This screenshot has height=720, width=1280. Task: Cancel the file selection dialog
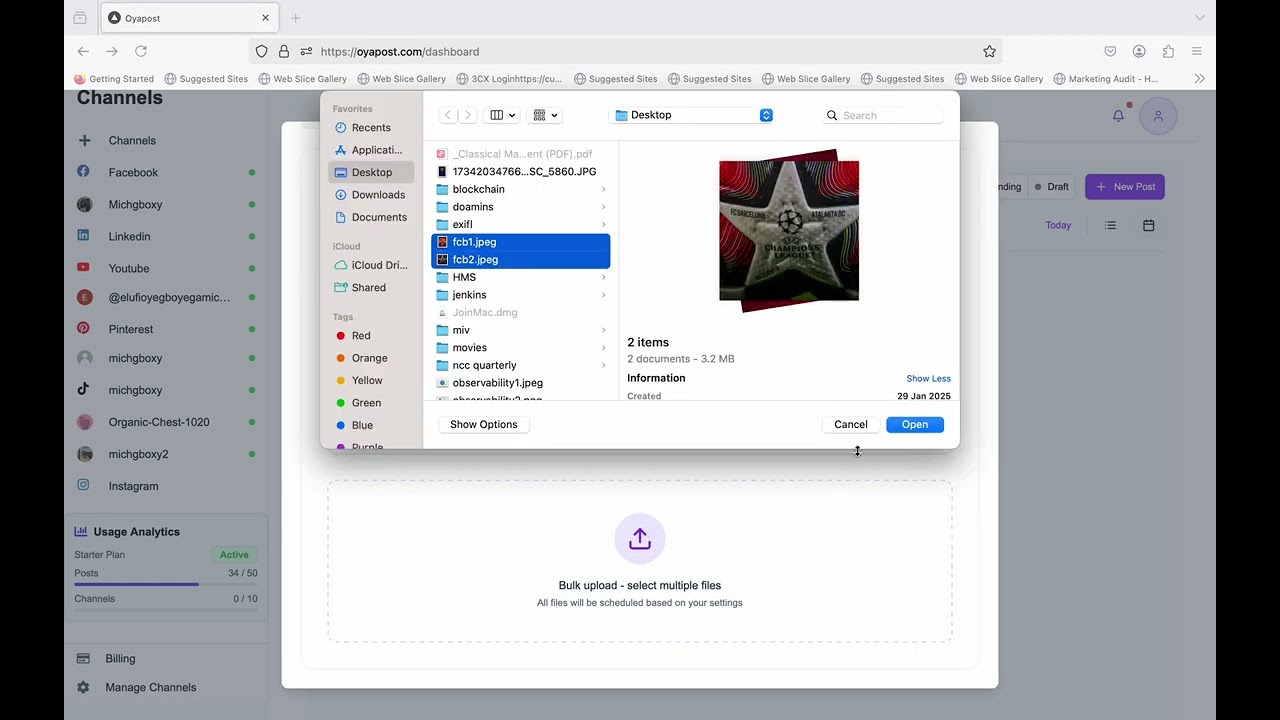click(x=851, y=425)
